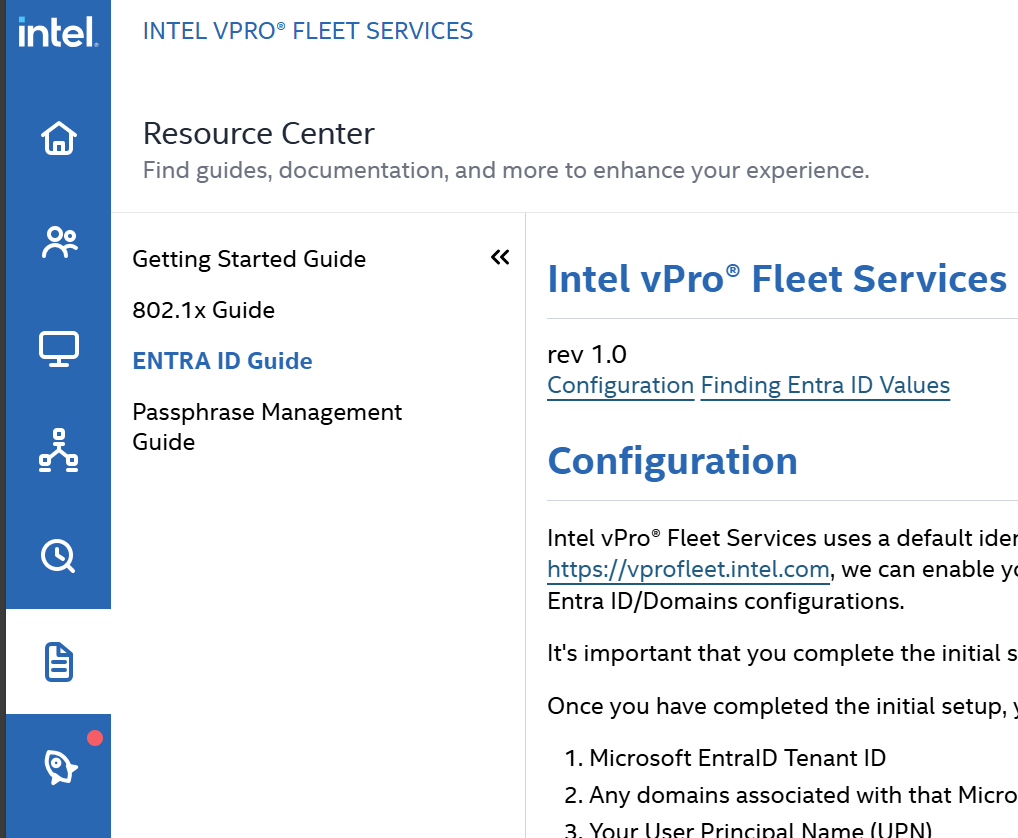The image size is (1018, 838).
Task: Open the Users group icon
Action: pyautogui.click(x=59, y=243)
